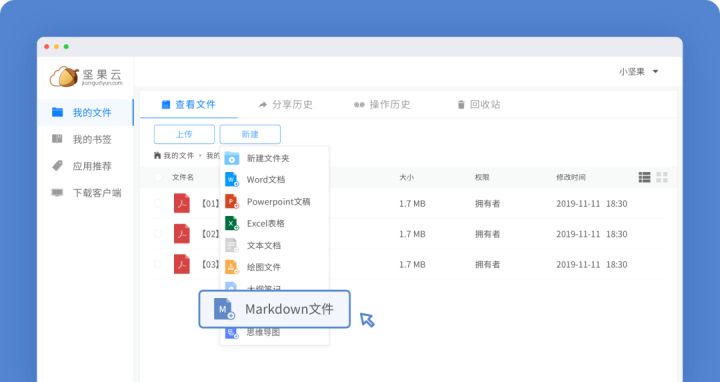Open 下载客户端 in the sidebar

(87, 193)
